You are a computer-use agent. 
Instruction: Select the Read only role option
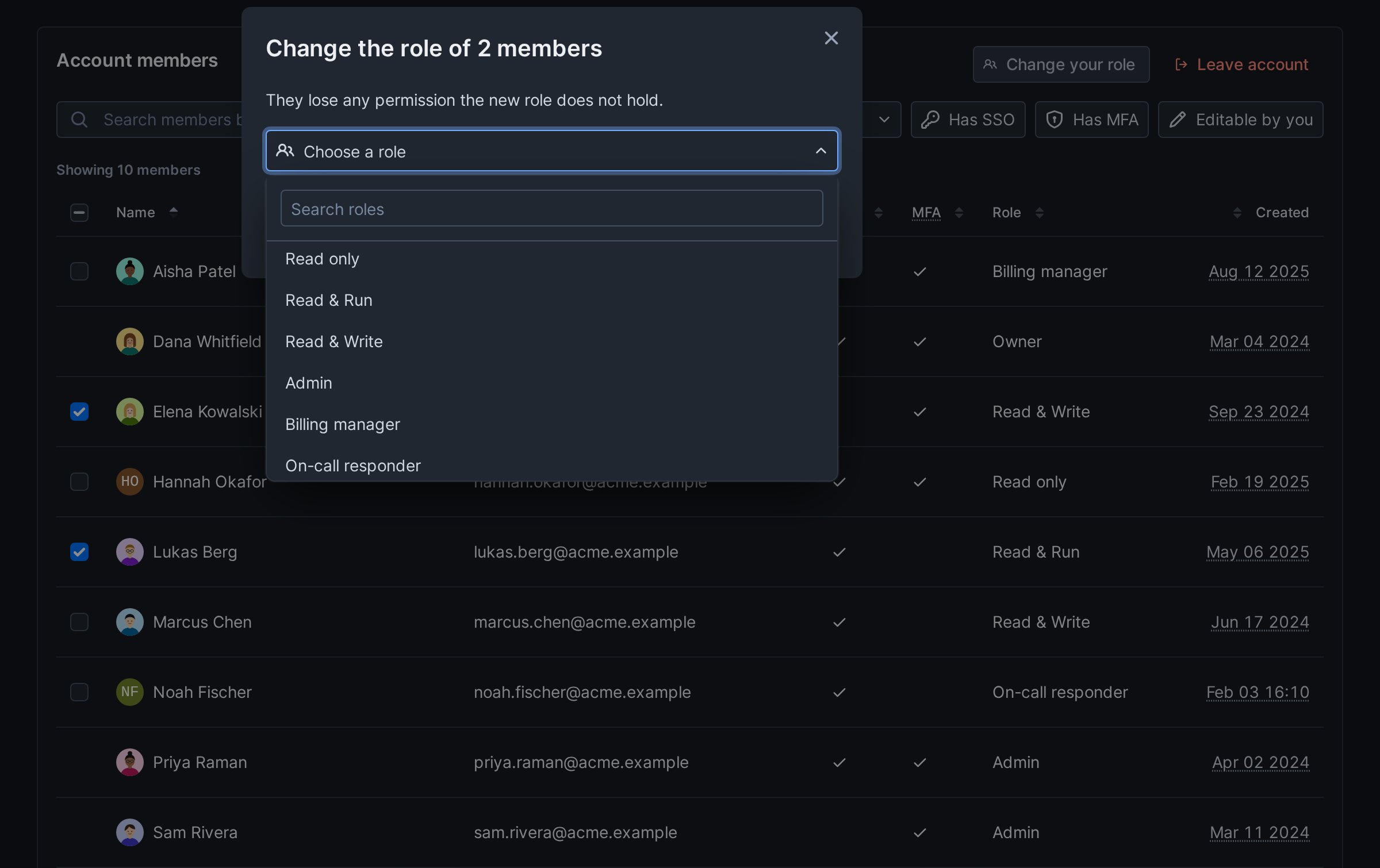click(551, 259)
